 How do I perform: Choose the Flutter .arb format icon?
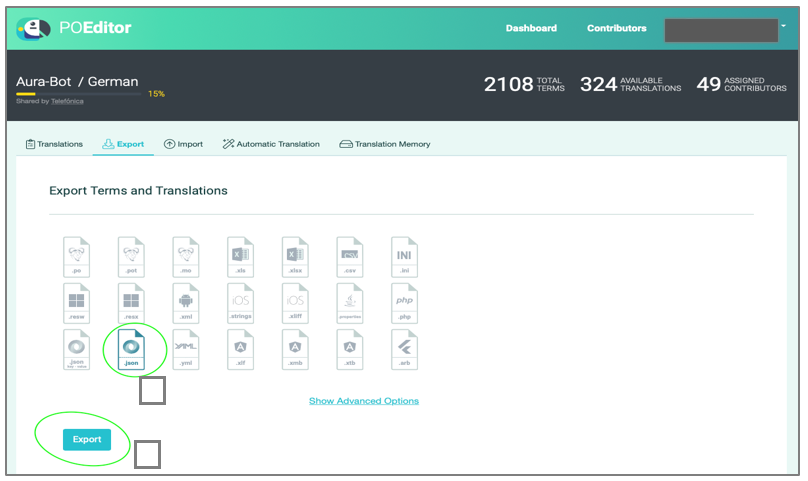[x=404, y=350]
